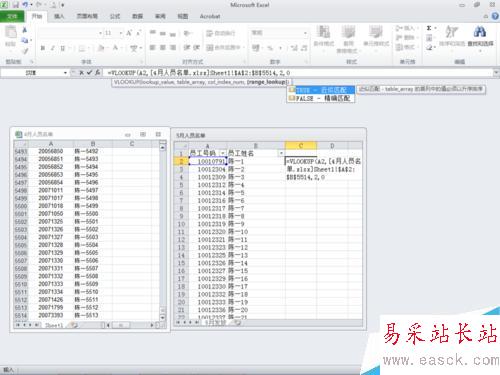The image size is (500, 375).
Task: Open the font size dropdown showing 11
Action: point(121,33)
